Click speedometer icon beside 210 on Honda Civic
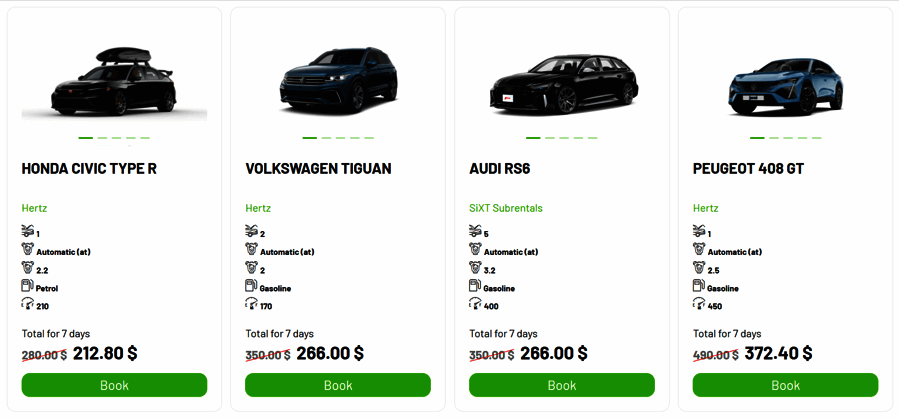The image size is (899, 418). [x=27, y=305]
